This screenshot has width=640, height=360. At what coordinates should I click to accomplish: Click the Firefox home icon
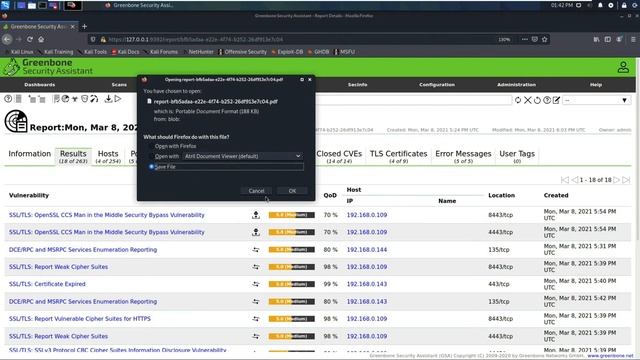point(41,39)
